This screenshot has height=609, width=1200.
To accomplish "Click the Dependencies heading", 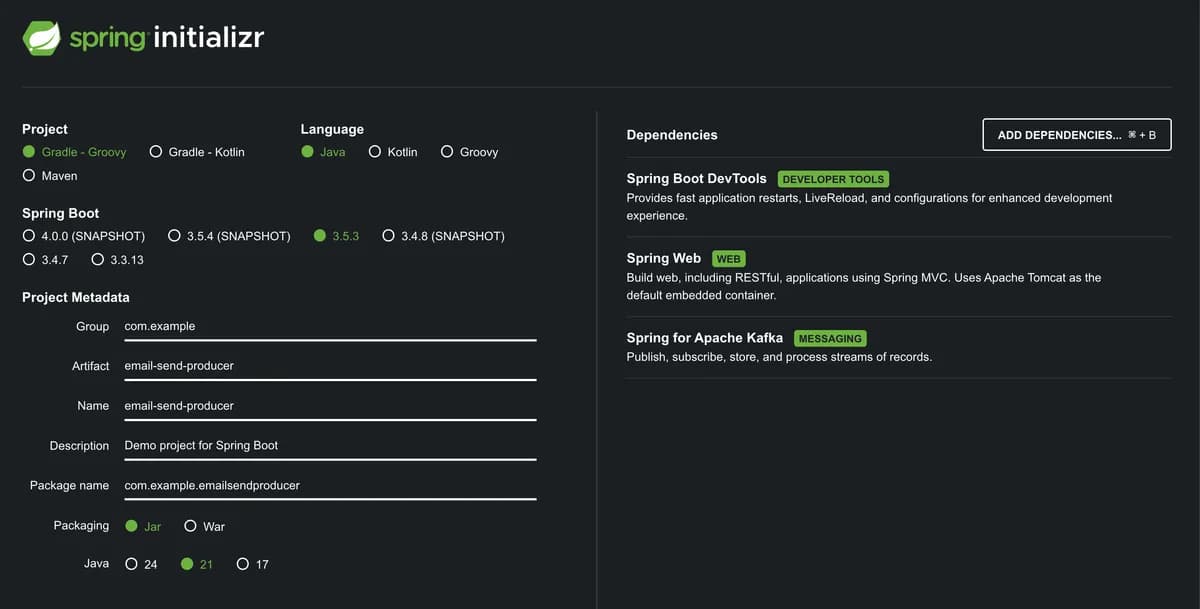I will pyautogui.click(x=672, y=135).
